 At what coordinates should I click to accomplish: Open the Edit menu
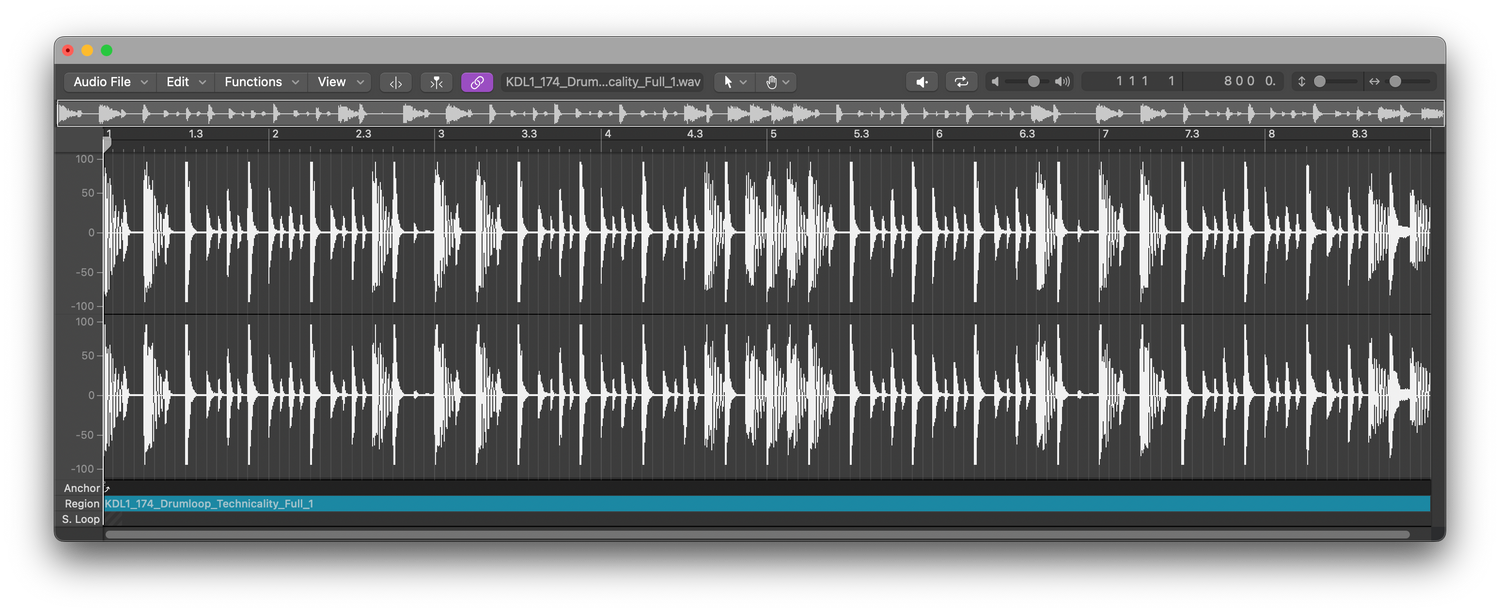[186, 82]
